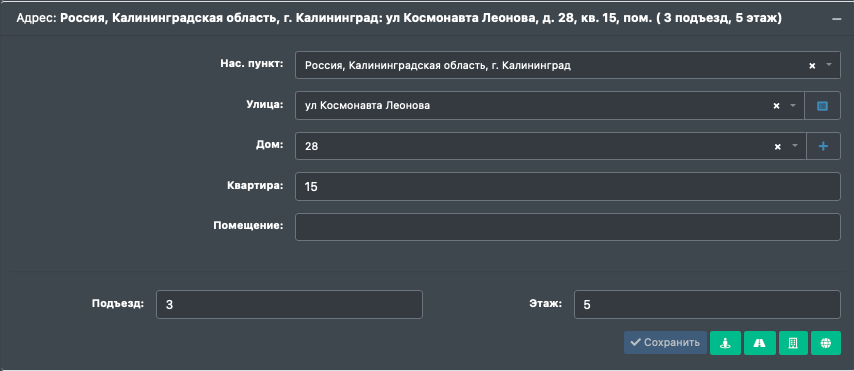Add a new house with plus icon
854x371 pixels.
(x=823, y=146)
